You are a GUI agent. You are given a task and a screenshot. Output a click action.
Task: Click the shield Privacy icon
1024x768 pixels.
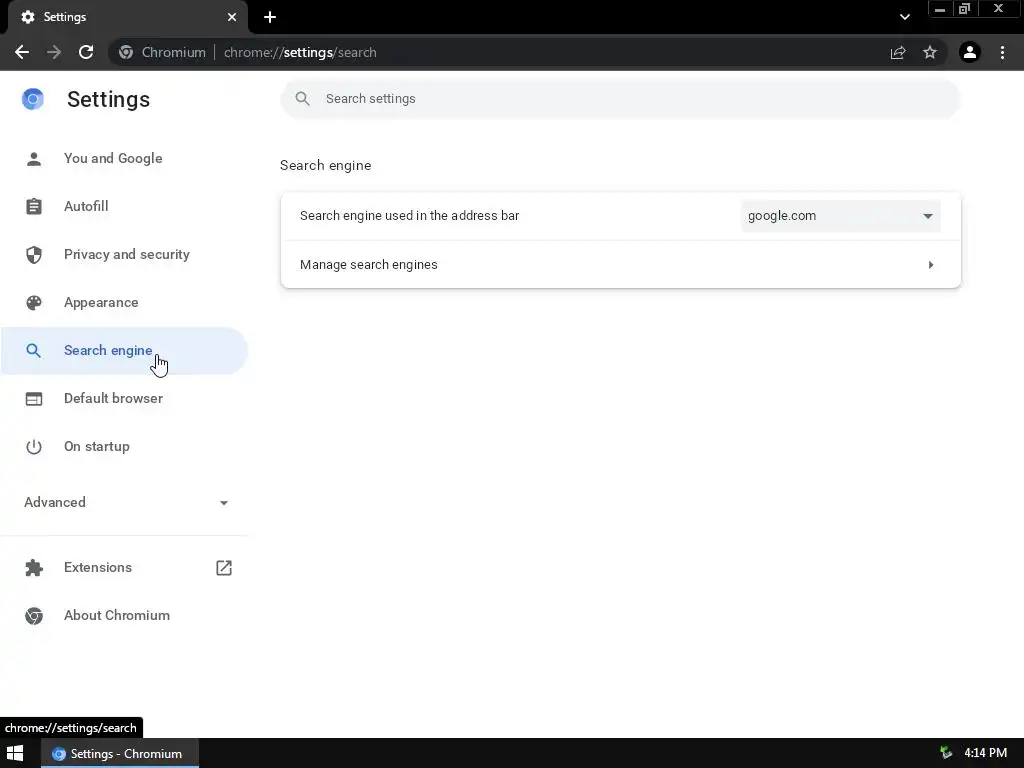[x=34, y=255]
